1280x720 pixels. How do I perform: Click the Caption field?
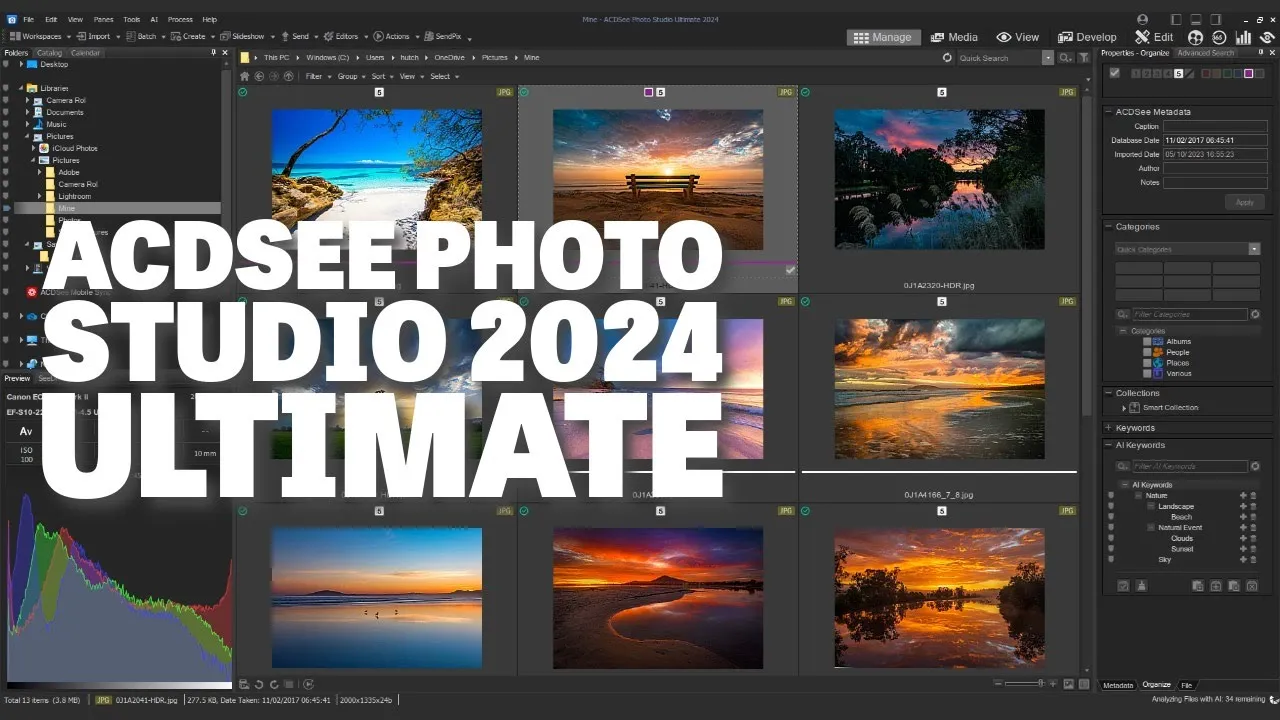[x=1215, y=127]
